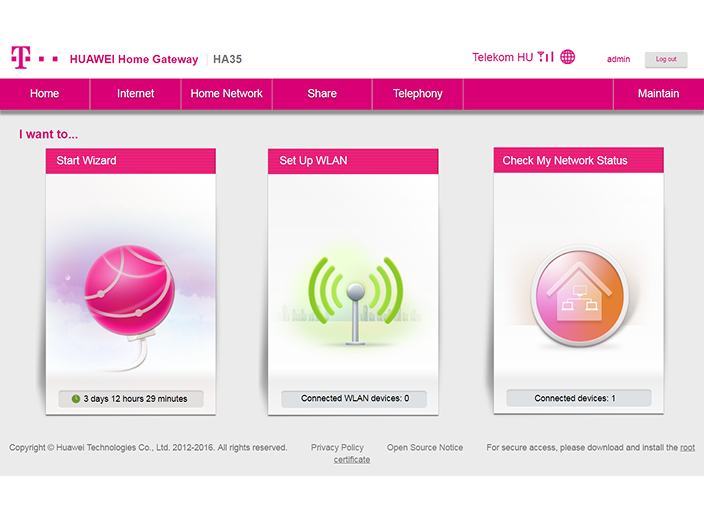The height and width of the screenshot is (514, 704).
Task: Open the Maintain menu tab
Action: [x=658, y=94]
